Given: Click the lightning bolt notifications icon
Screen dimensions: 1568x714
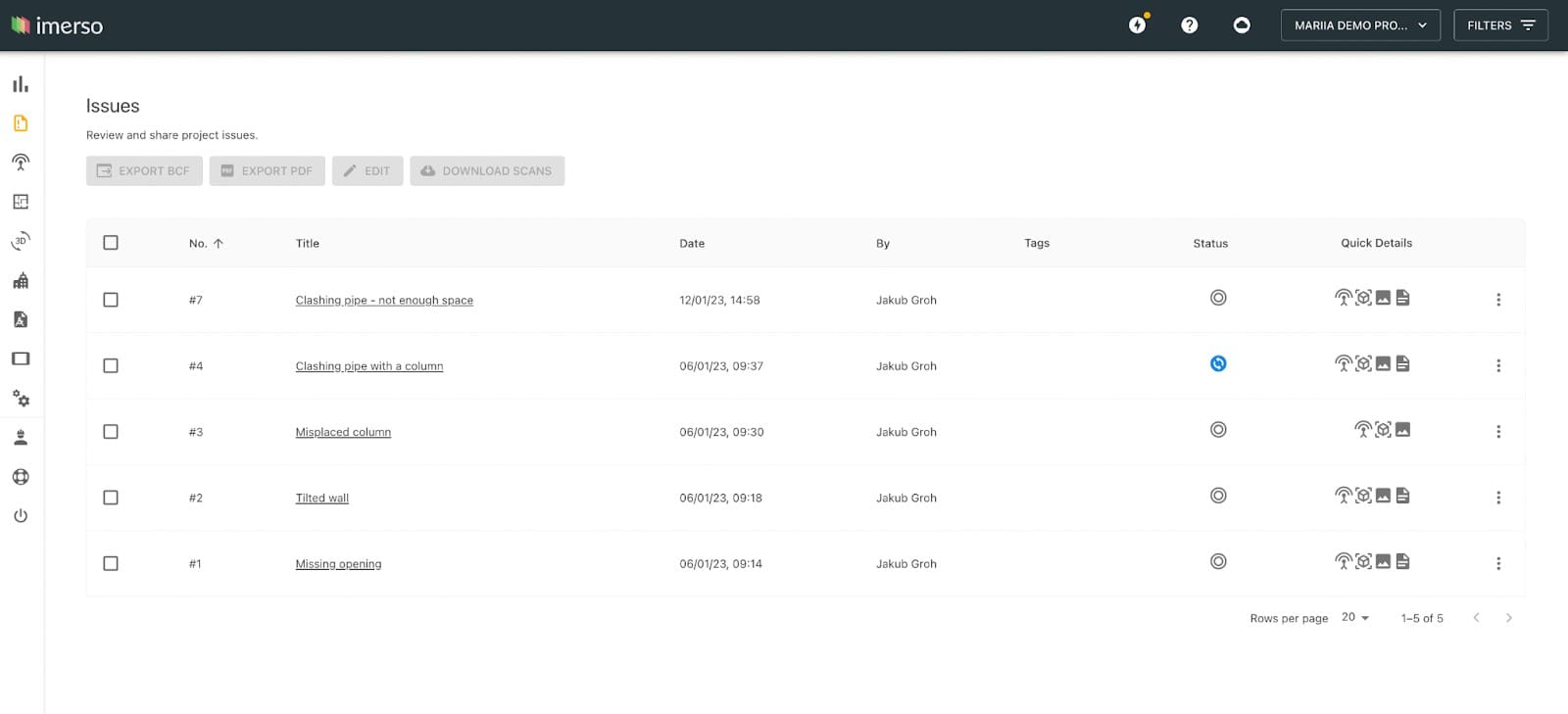Looking at the screenshot, I should (x=1137, y=25).
